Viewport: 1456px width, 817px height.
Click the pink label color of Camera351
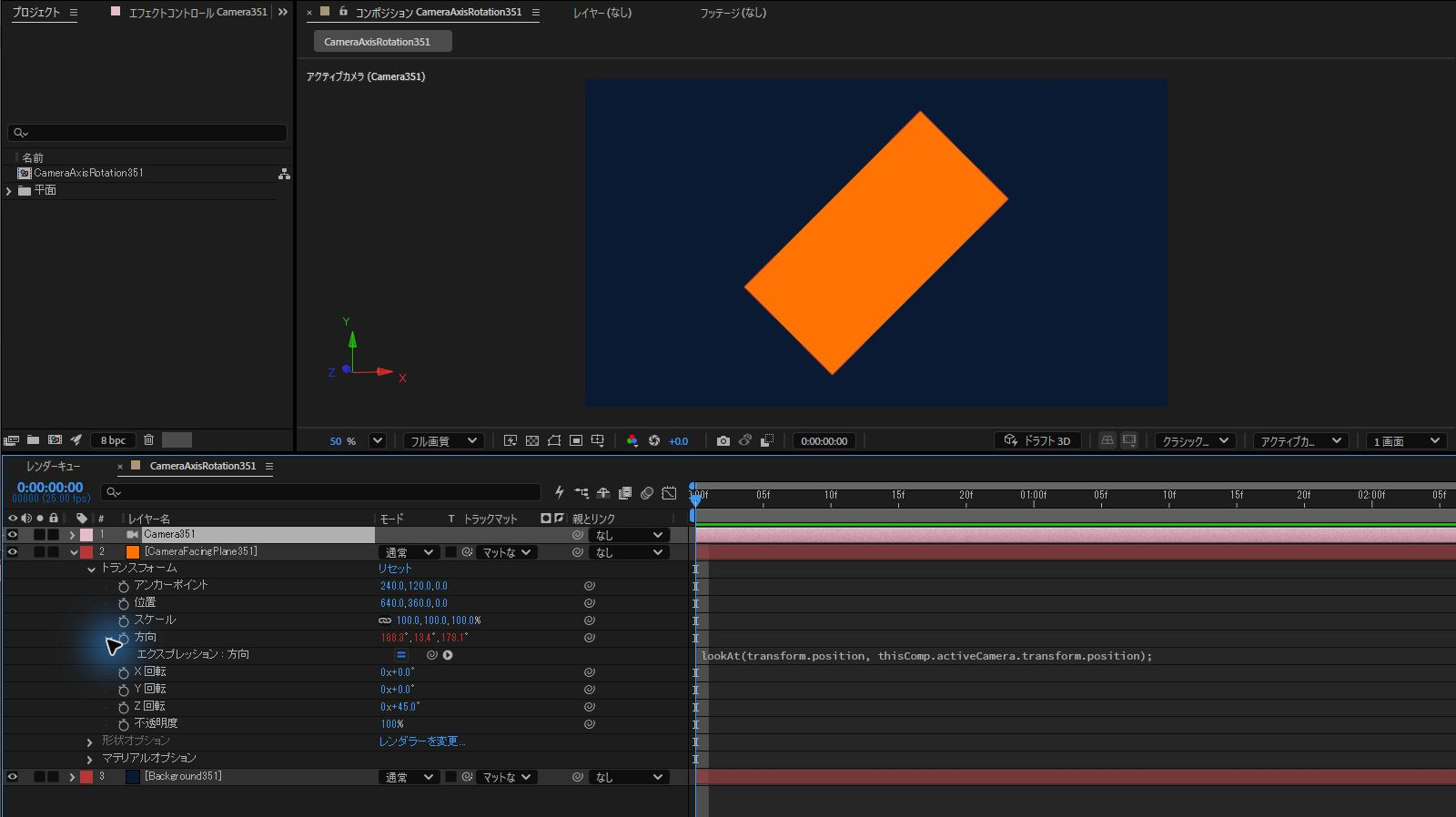pos(86,535)
